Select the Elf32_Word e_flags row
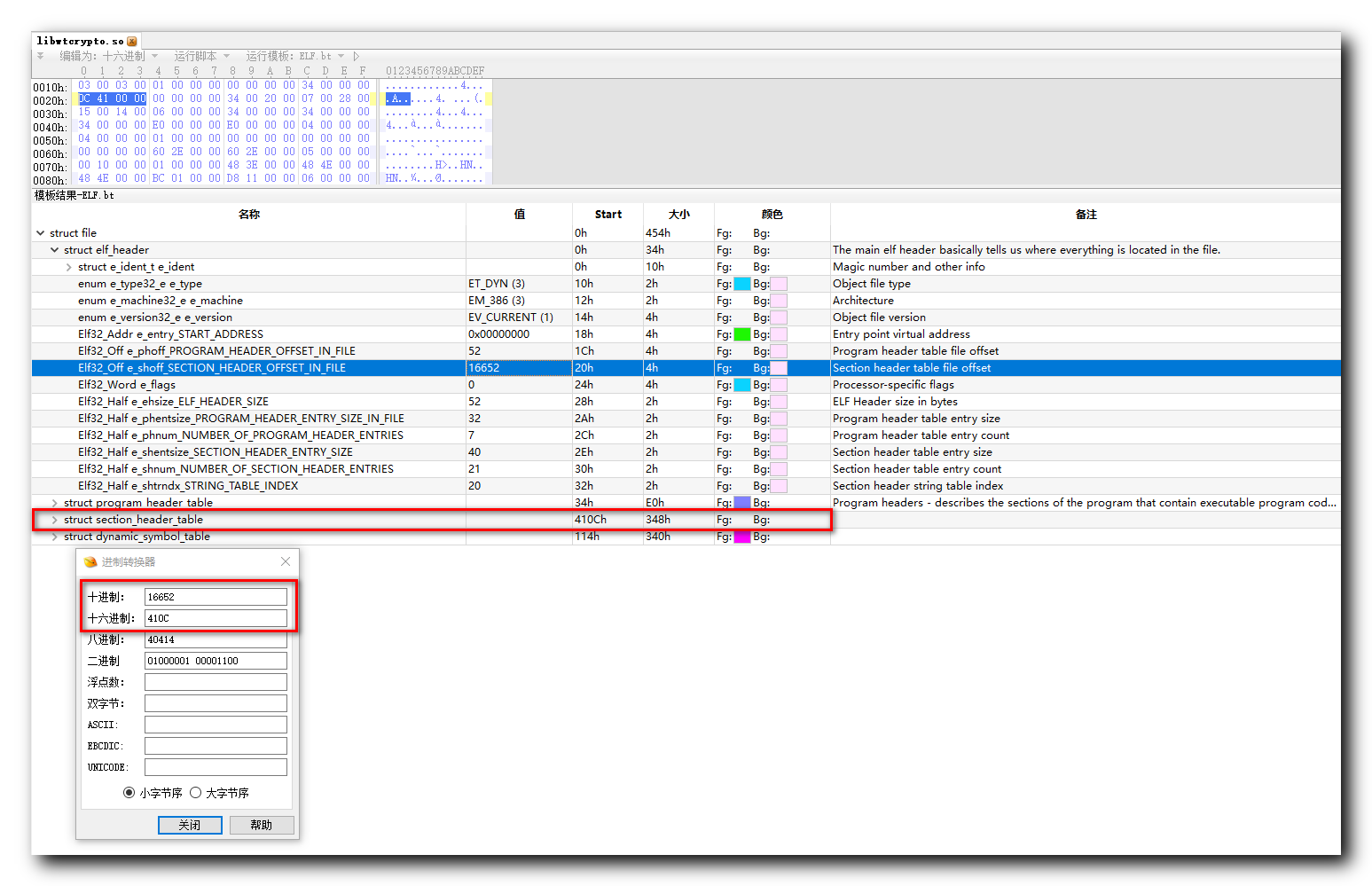 click(x=686, y=385)
